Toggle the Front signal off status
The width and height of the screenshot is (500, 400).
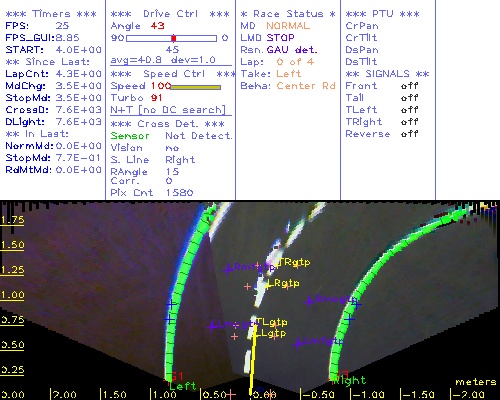click(x=410, y=86)
